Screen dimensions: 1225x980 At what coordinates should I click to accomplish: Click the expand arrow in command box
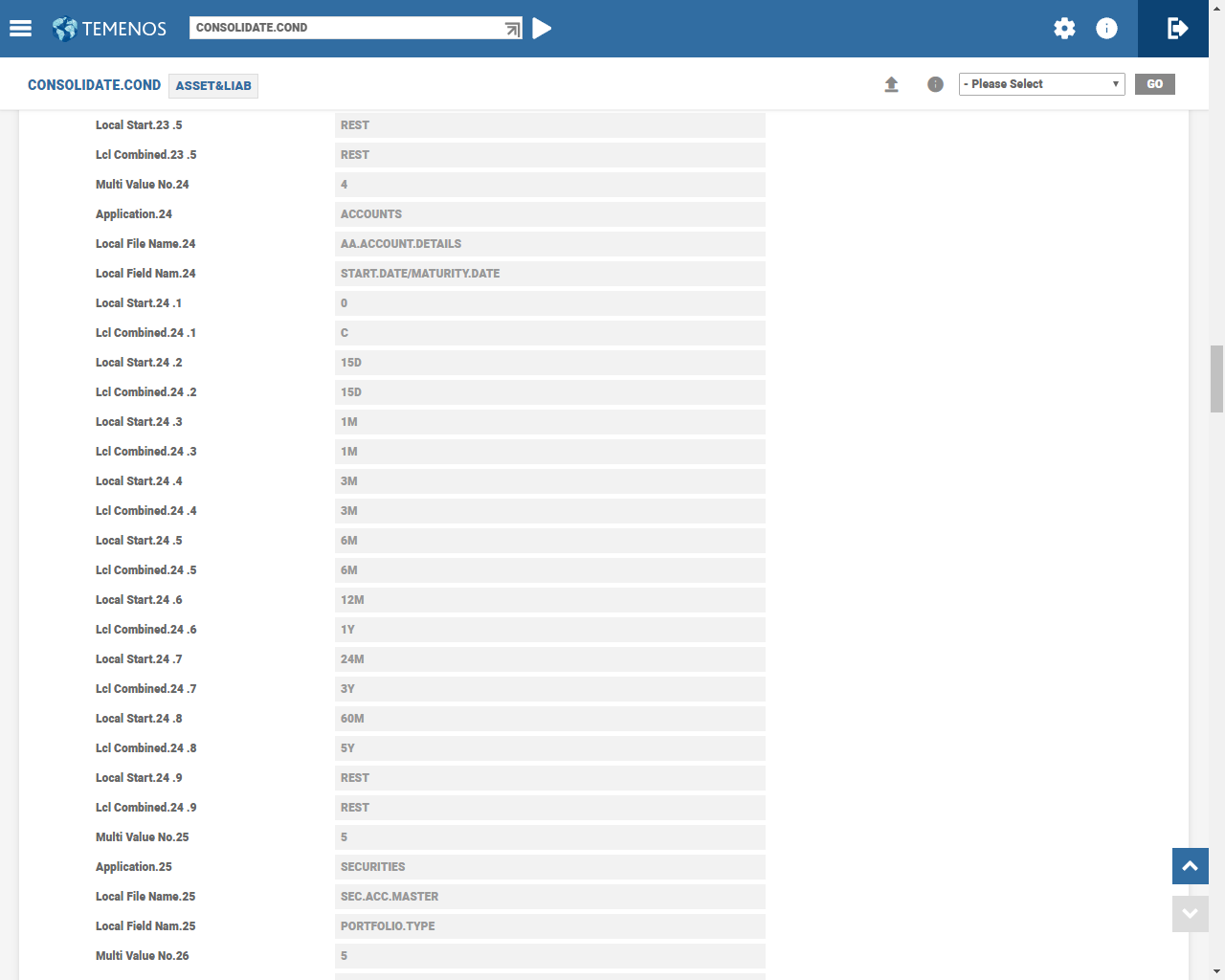point(513,29)
